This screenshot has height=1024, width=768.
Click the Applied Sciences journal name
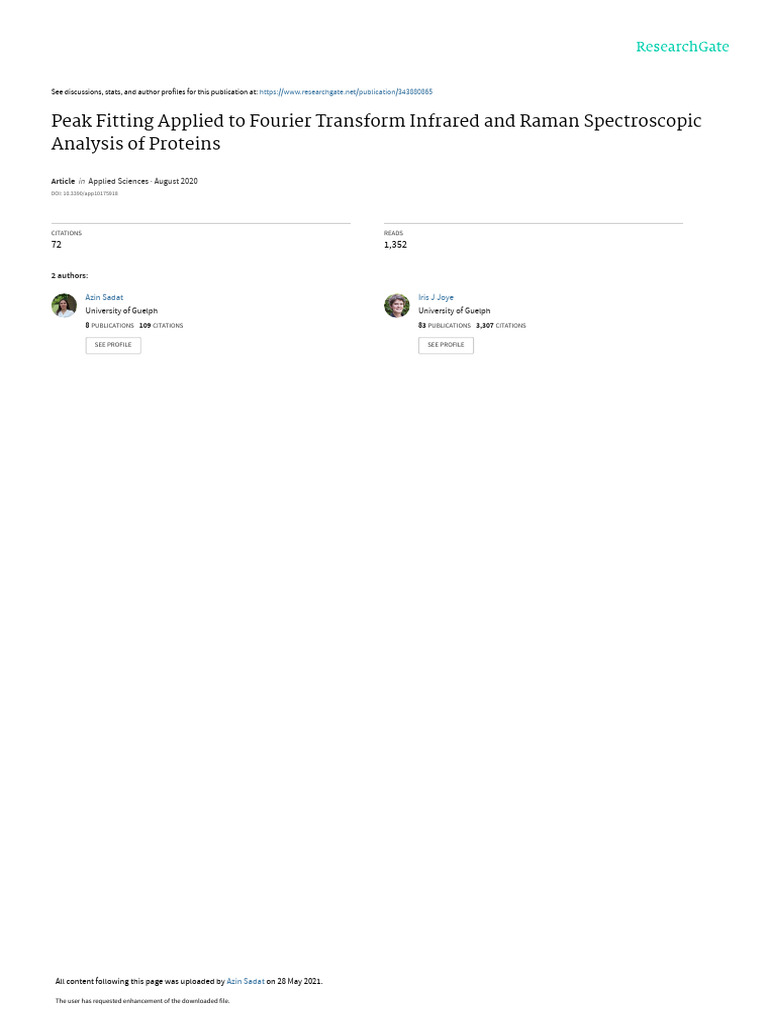(x=118, y=181)
